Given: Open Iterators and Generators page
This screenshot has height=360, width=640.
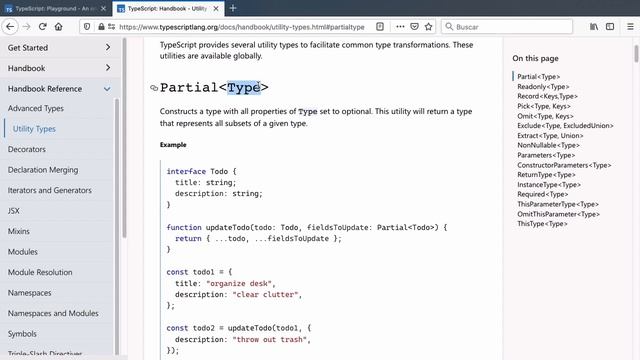Looking at the screenshot, I should [x=49, y=190].
